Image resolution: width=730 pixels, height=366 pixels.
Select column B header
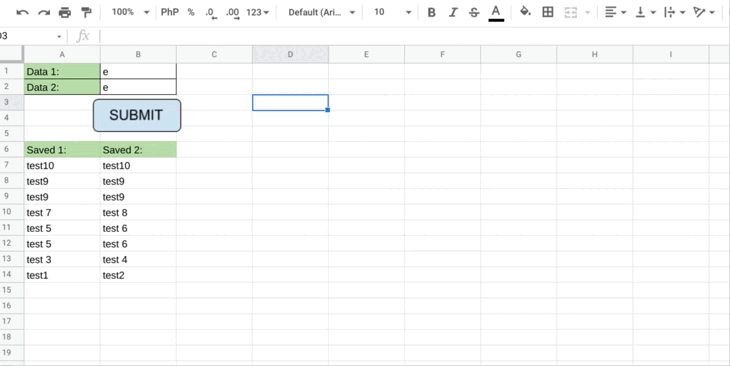coord(138,54)
